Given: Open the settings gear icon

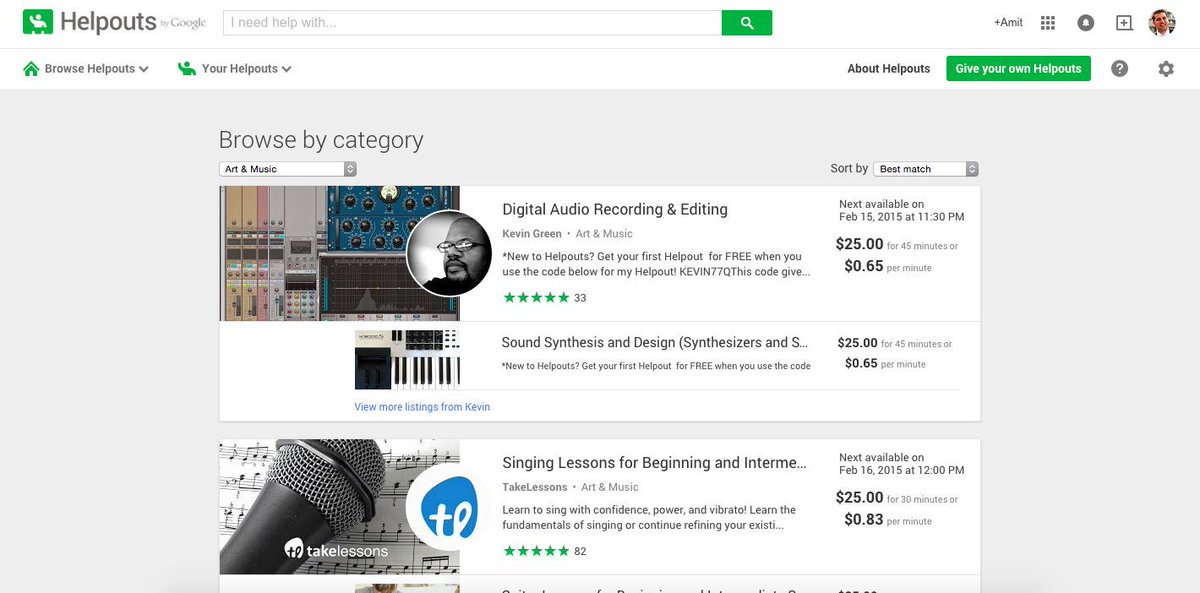Looking at the screenshot, I should tap(1166, 68).
